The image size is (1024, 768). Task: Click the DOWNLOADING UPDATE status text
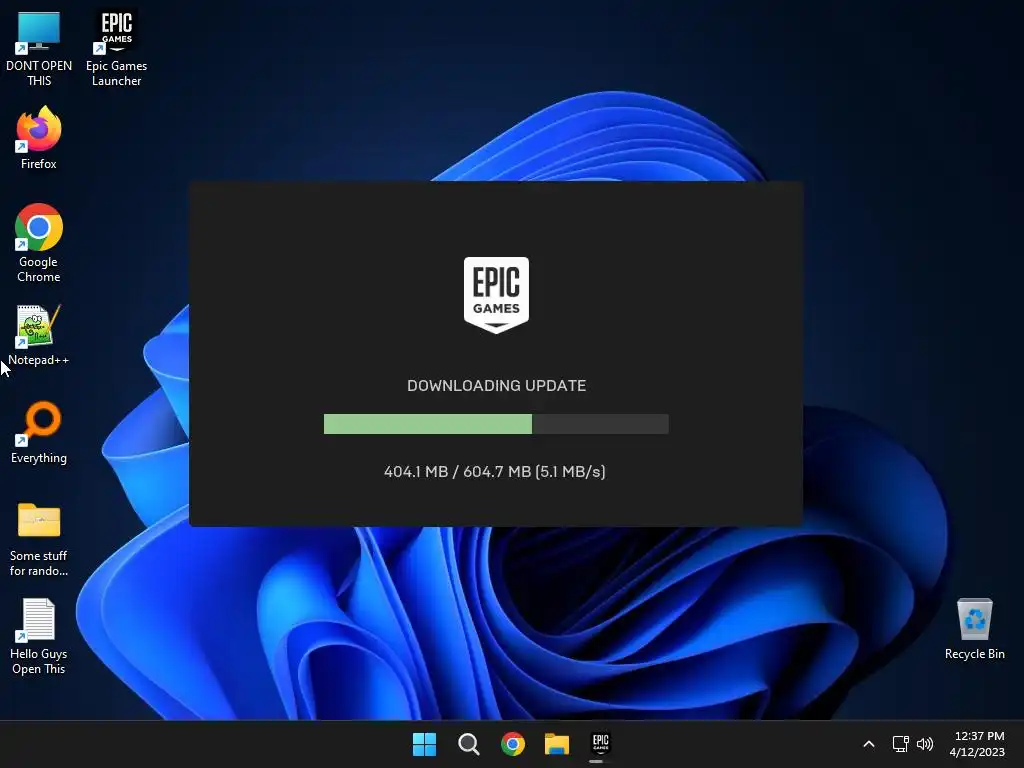point(496,385)
